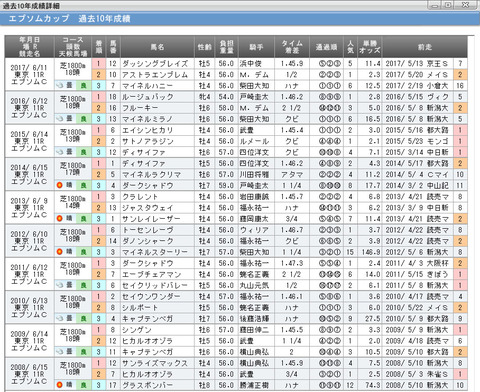The image size is (480, 392).
Task: Click the cloudy weather icon for 2017/6/11
Action: tap(60, 85)
